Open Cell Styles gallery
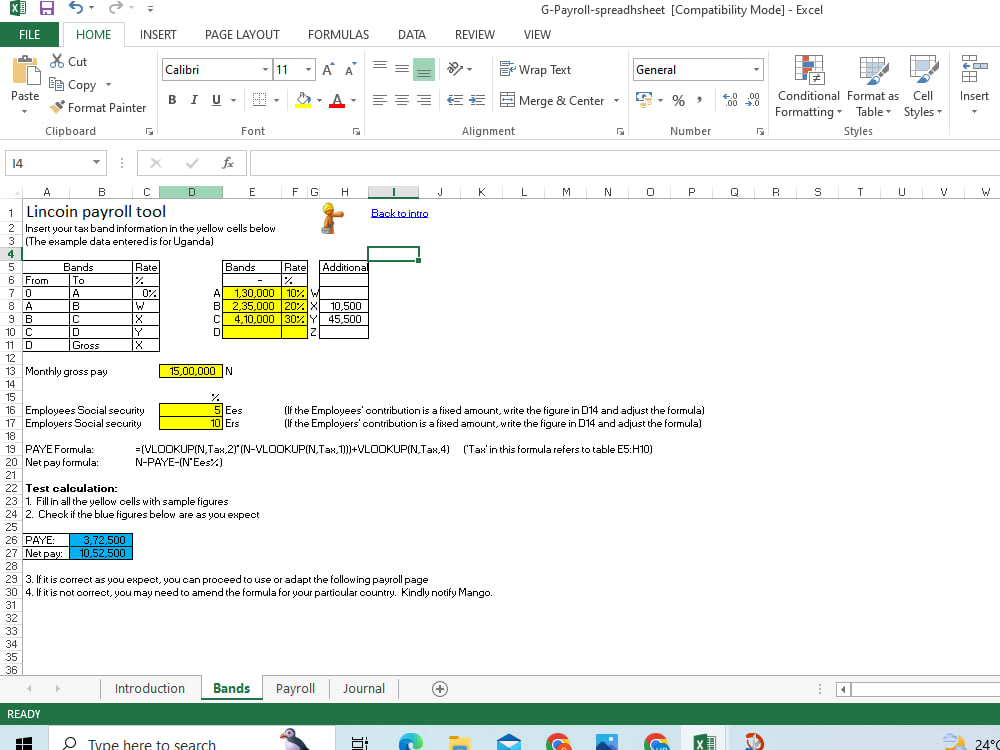This screenshot has width=1000, height=750. pos(923,87)
